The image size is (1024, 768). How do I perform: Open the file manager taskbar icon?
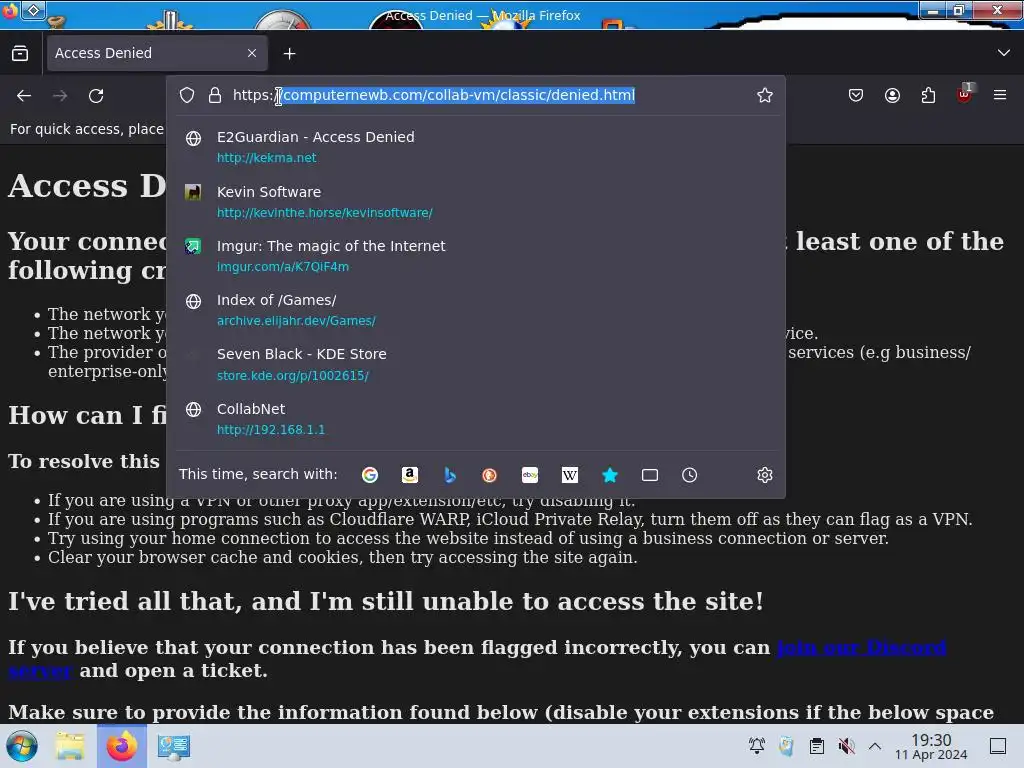[70, 746]
